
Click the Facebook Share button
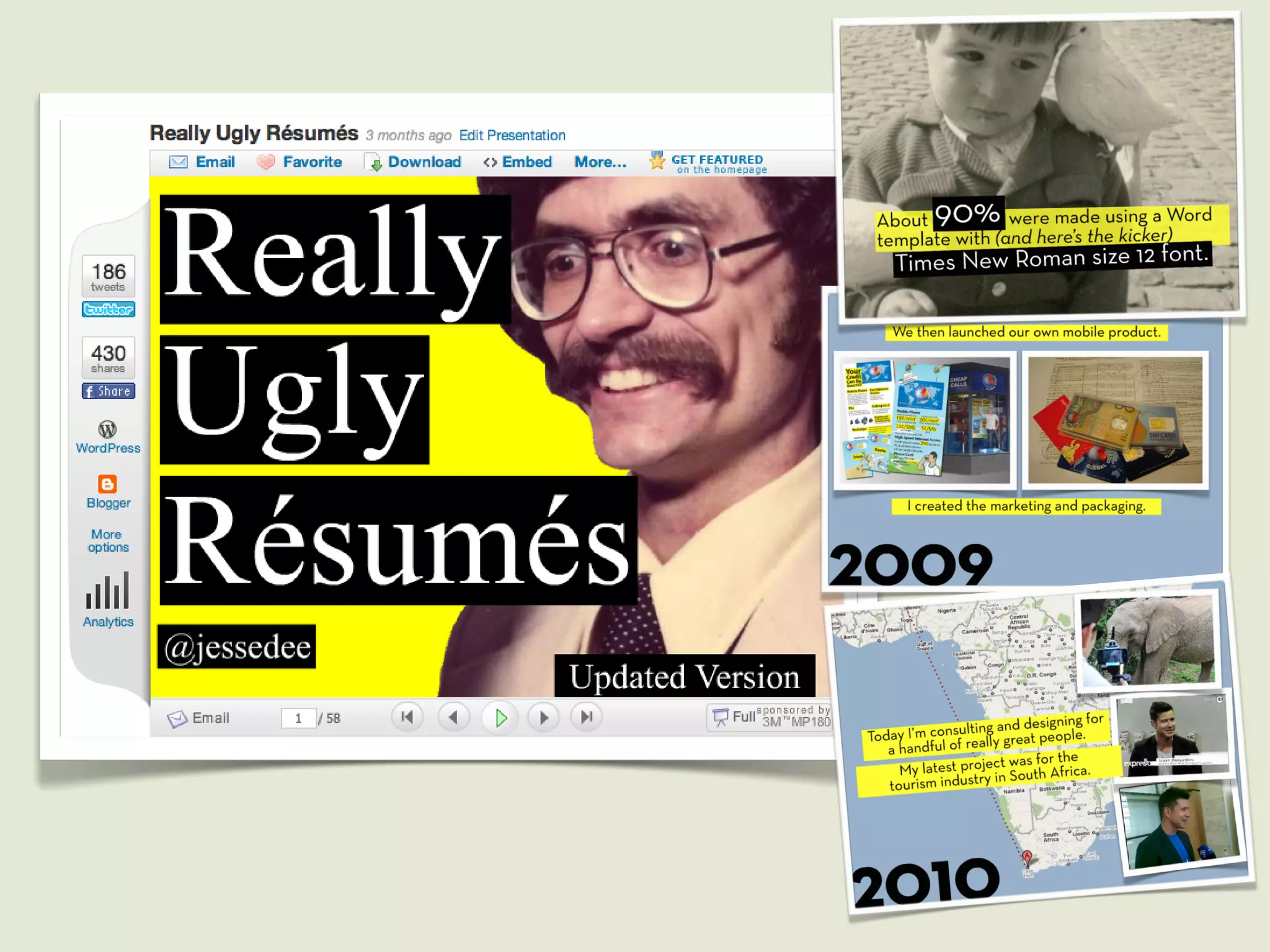(x=109, y=391)
